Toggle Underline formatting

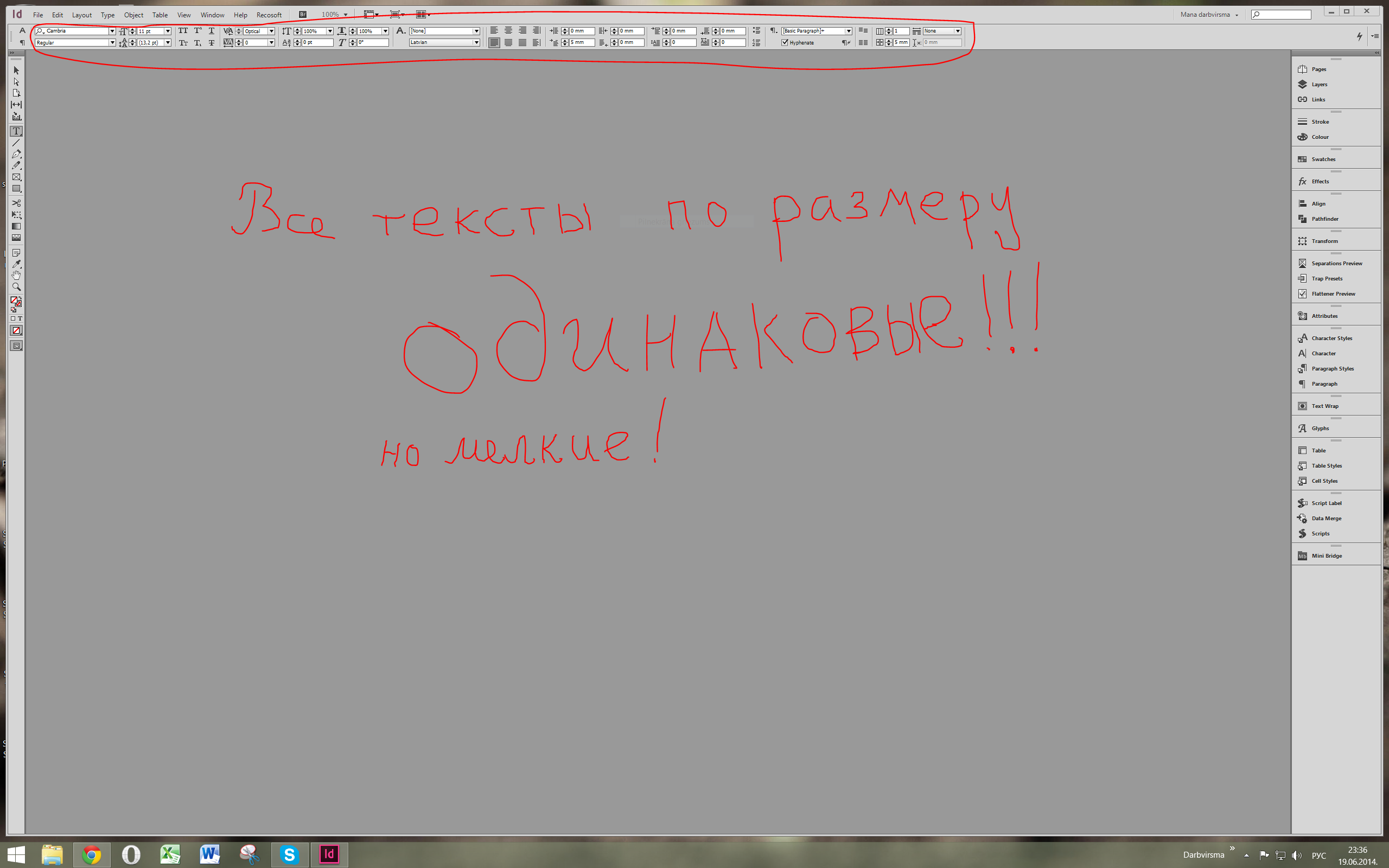tap(211, 30)
